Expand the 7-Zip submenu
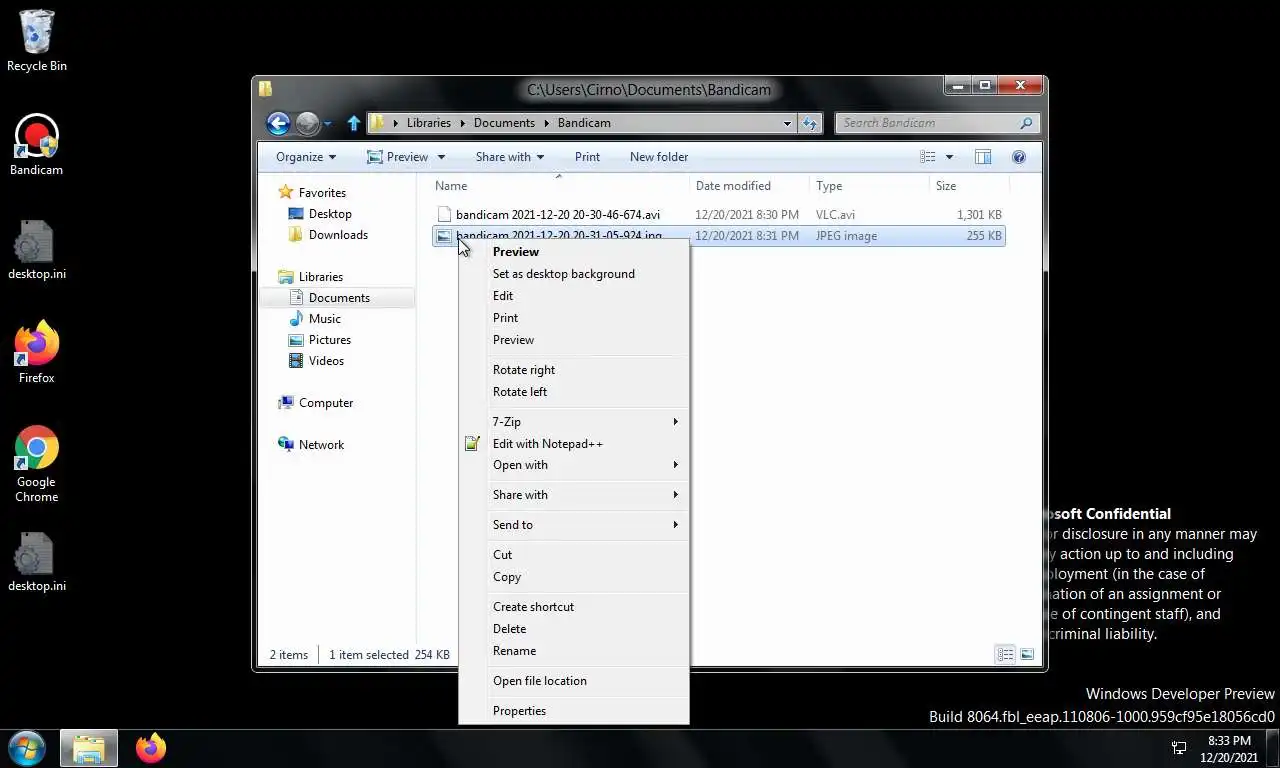 coord(574,422)
